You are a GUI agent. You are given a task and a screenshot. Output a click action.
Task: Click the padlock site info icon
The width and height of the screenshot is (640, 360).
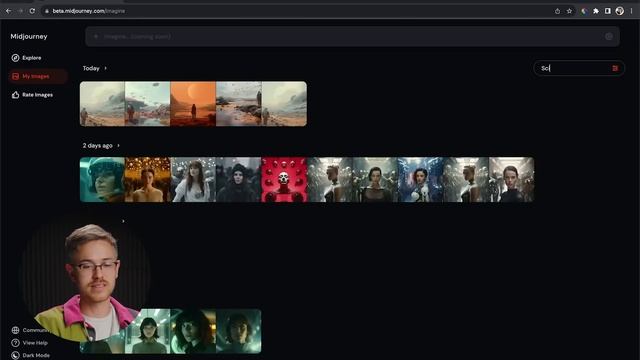pos(47,11)
